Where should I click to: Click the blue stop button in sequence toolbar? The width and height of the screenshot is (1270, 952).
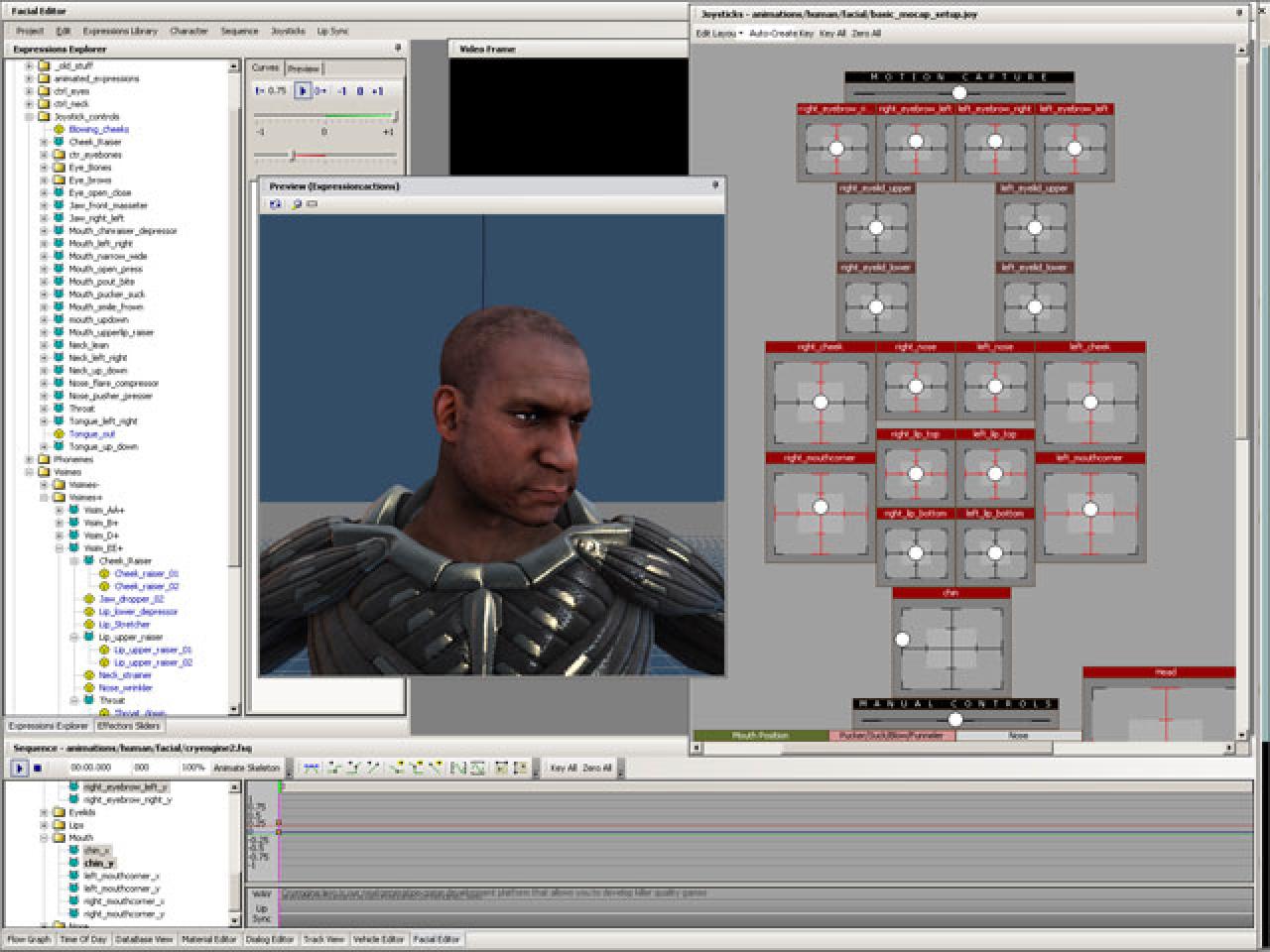(38, 768)
